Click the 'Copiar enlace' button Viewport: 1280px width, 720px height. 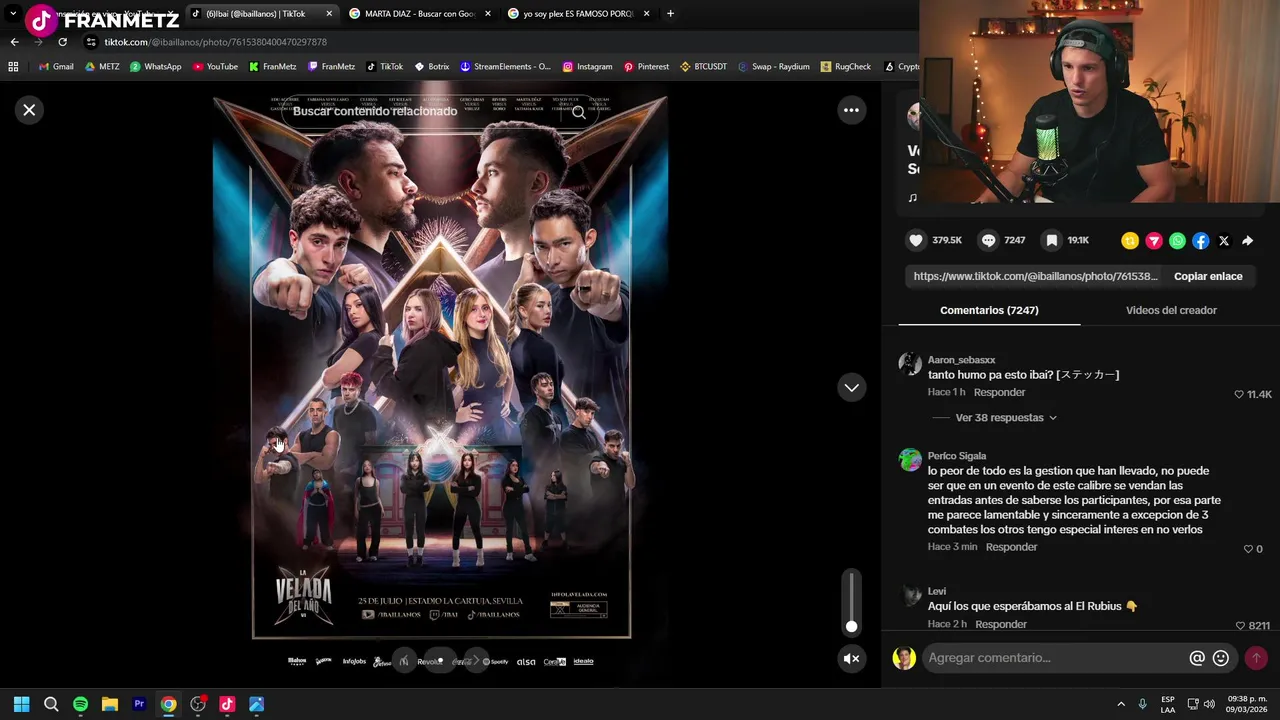point(1208,276)
